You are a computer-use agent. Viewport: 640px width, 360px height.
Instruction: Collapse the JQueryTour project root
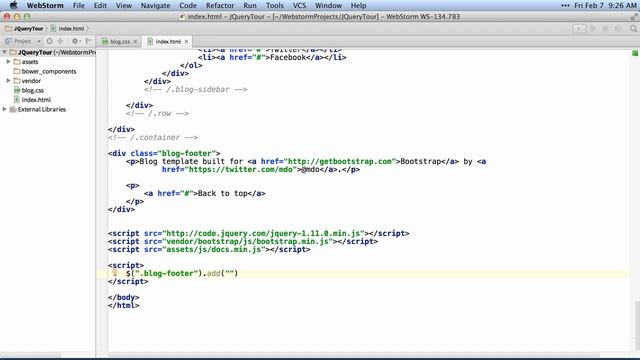4,52
